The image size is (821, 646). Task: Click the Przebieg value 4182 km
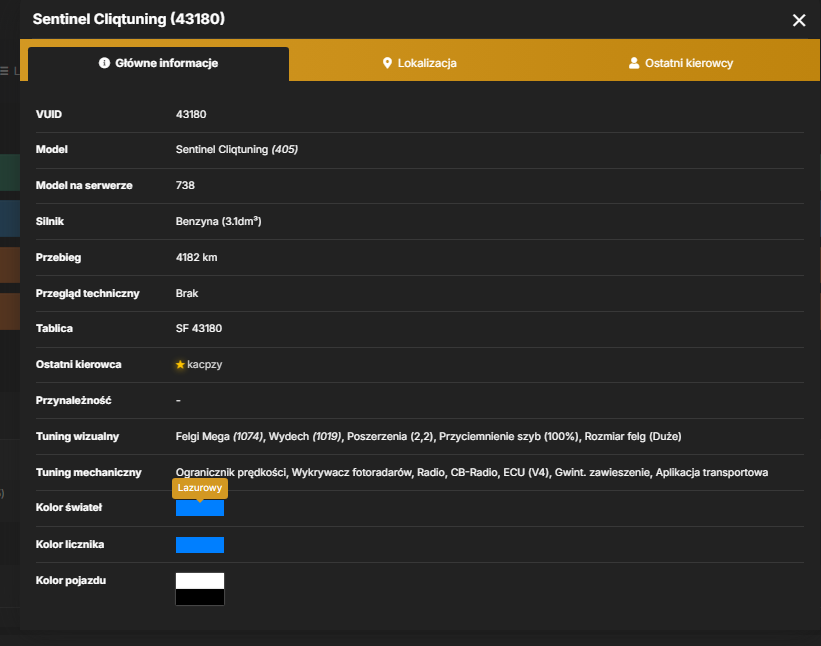coord(196,257)
